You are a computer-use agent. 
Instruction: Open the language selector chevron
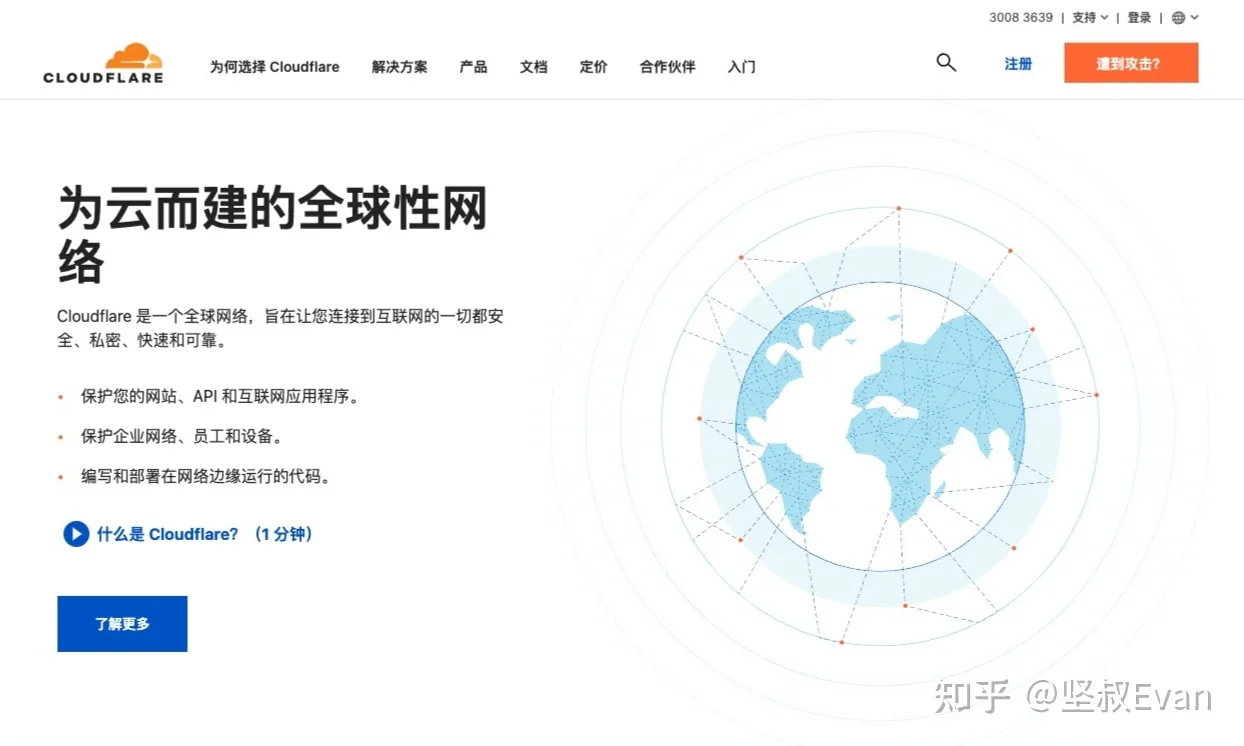[x=1194, y=18]
